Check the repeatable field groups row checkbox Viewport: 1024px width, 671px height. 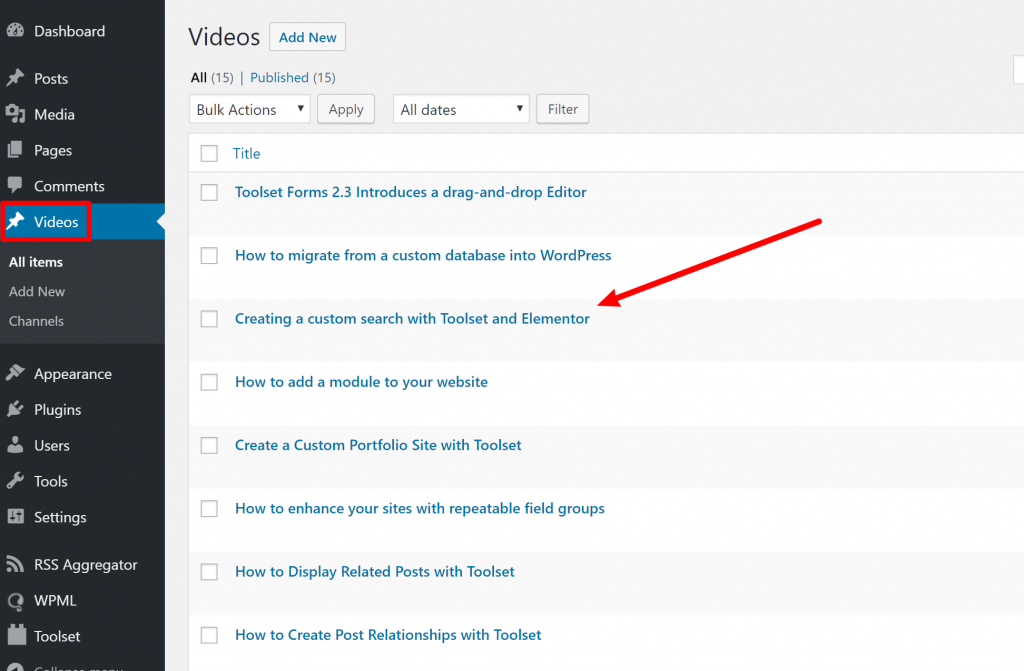click(209, 508)
